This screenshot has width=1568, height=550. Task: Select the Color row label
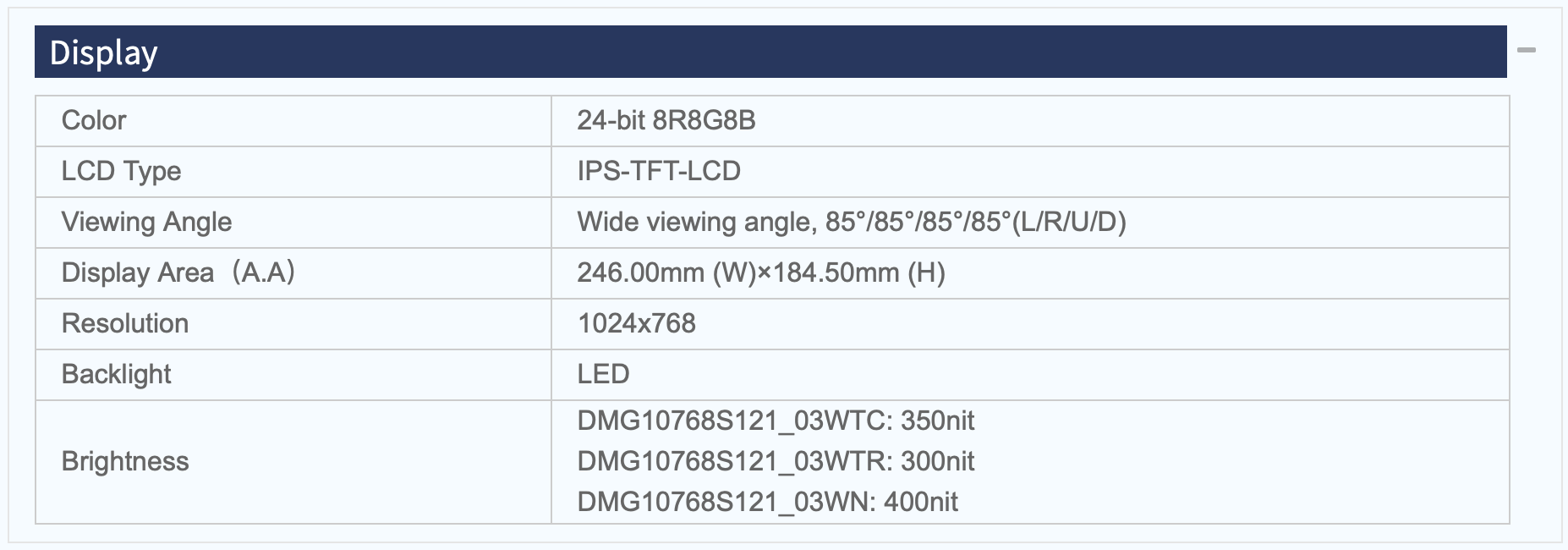click(293, 121)
